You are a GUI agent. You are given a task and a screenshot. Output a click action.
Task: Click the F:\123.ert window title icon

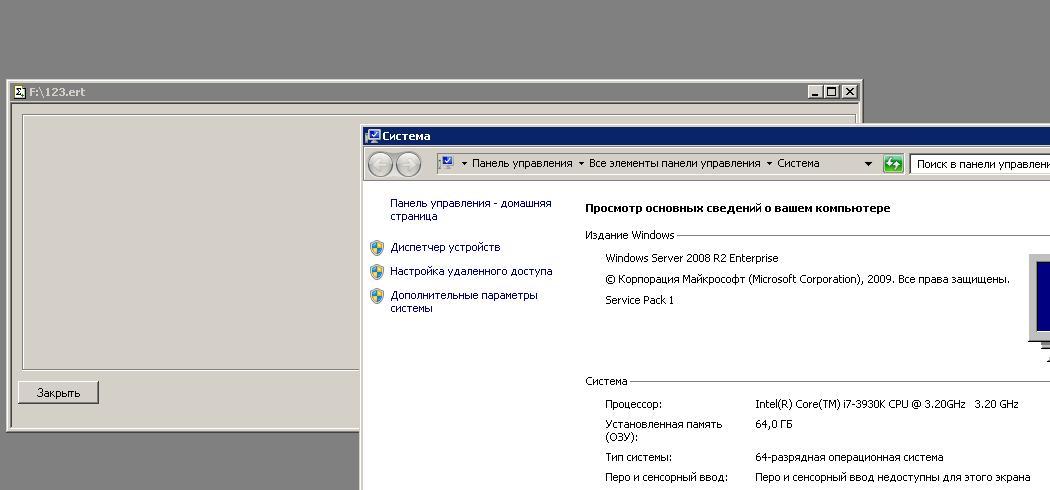[20, 92]
